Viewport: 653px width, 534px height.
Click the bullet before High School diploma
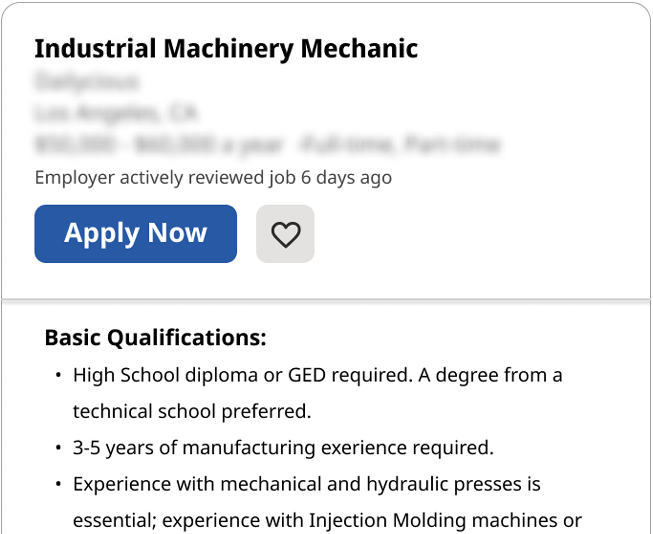pos(58,376)
